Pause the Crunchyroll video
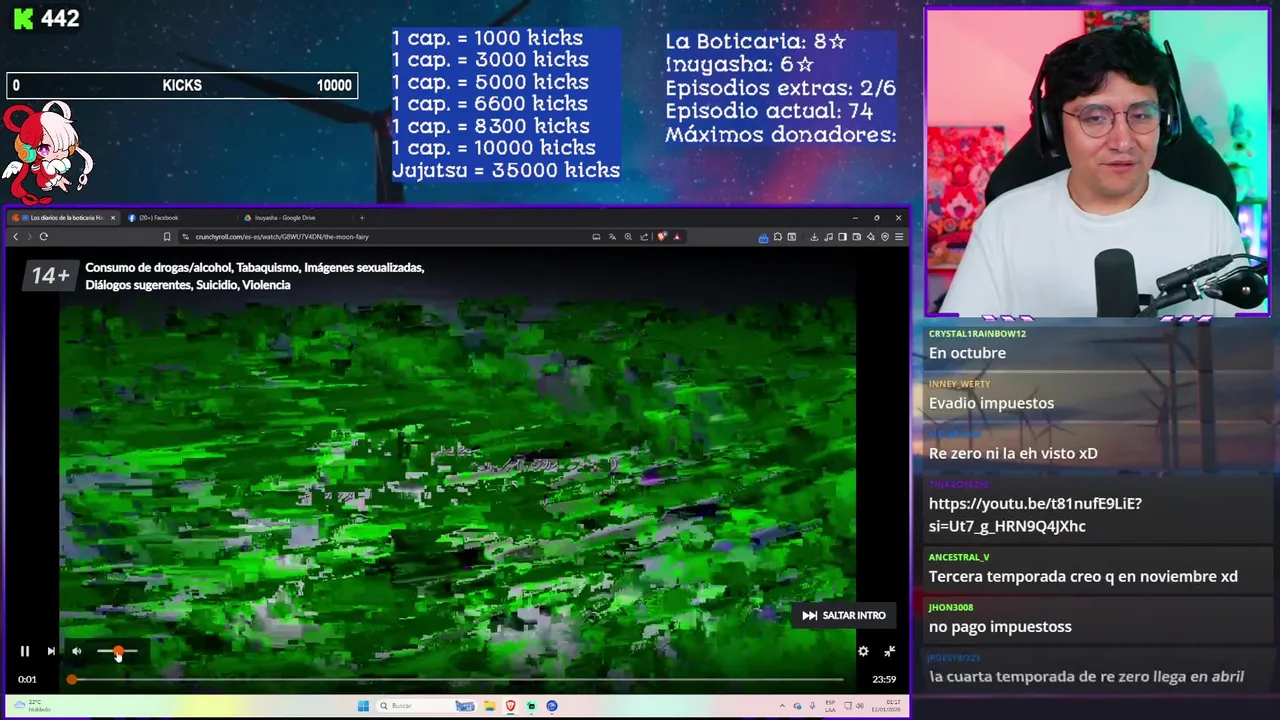Image resolution: width=1280 pixels, height=720 pixels. coord(25,651)
